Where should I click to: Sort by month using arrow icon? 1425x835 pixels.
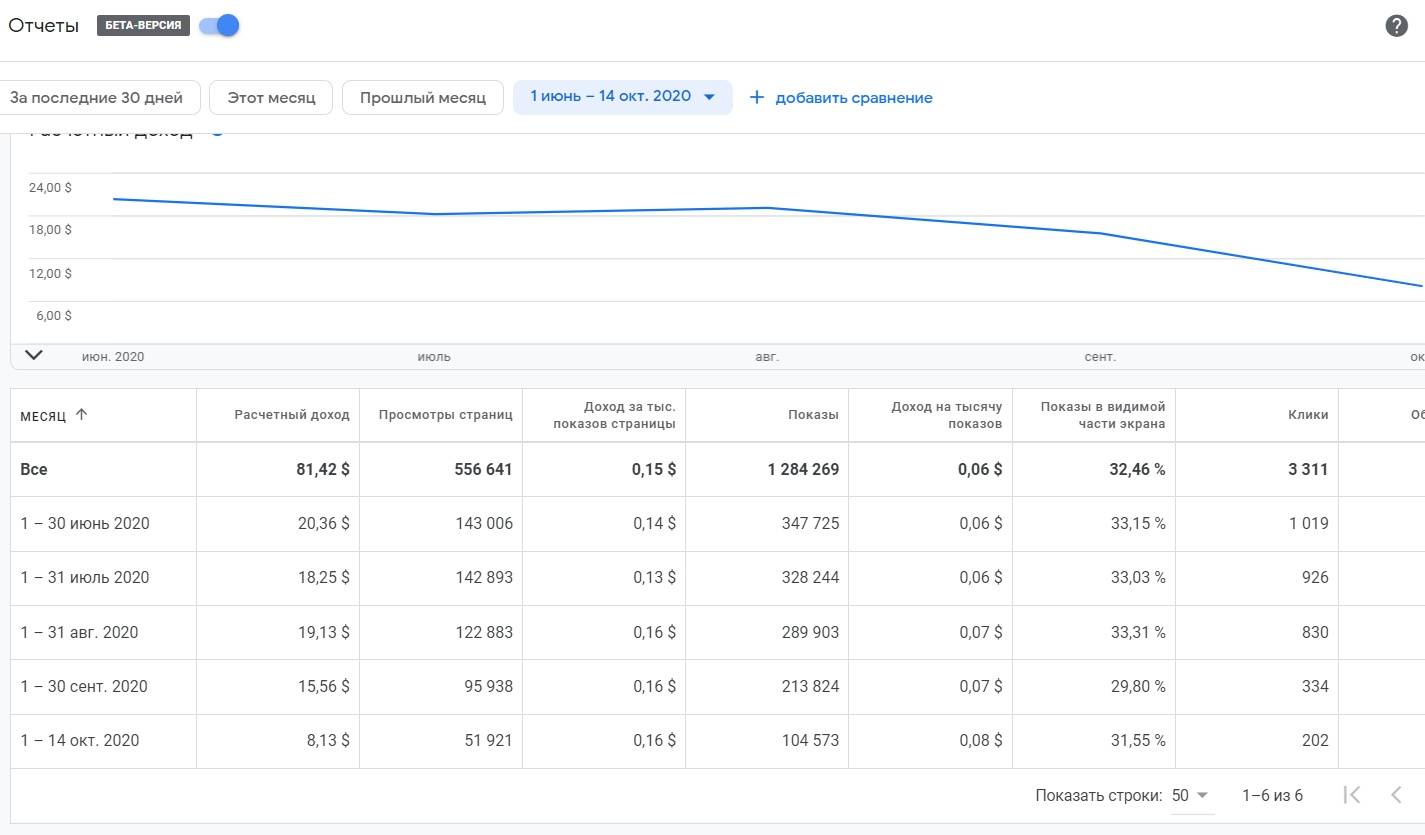coord(81,415)
